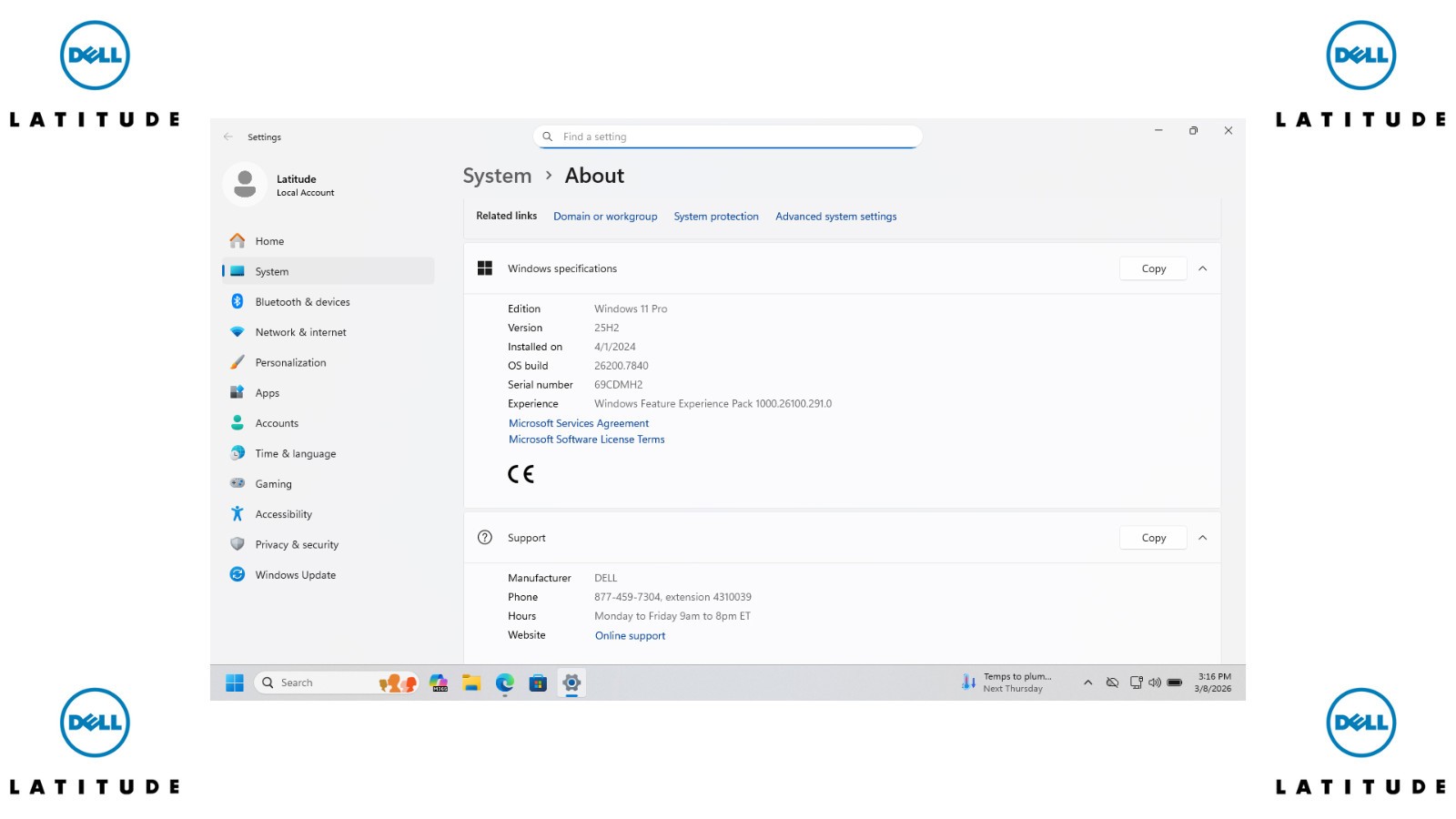Select the support Hours value text

tap(672, 616)
